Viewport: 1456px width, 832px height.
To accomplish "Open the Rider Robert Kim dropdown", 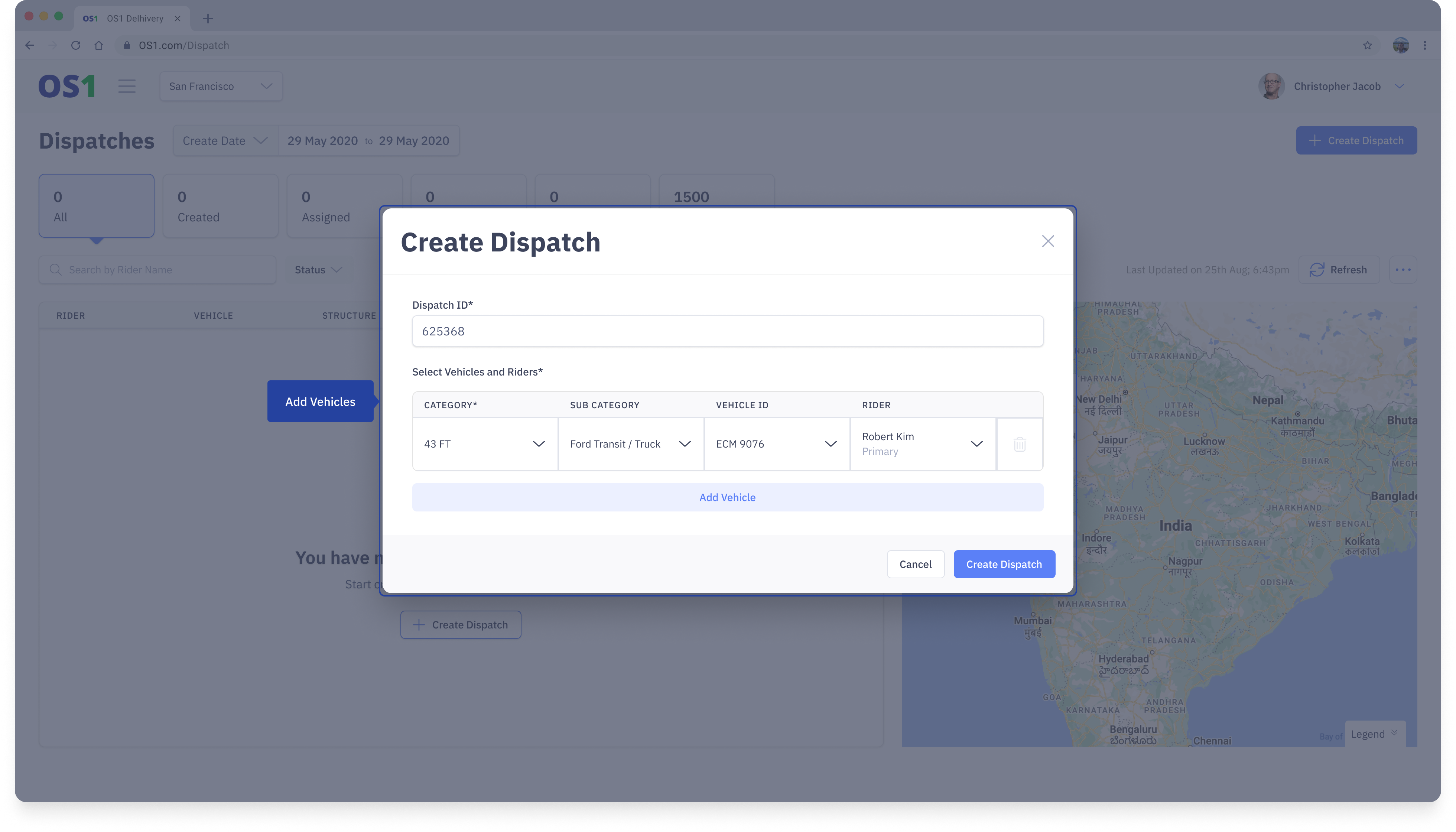I will (922, 444).
